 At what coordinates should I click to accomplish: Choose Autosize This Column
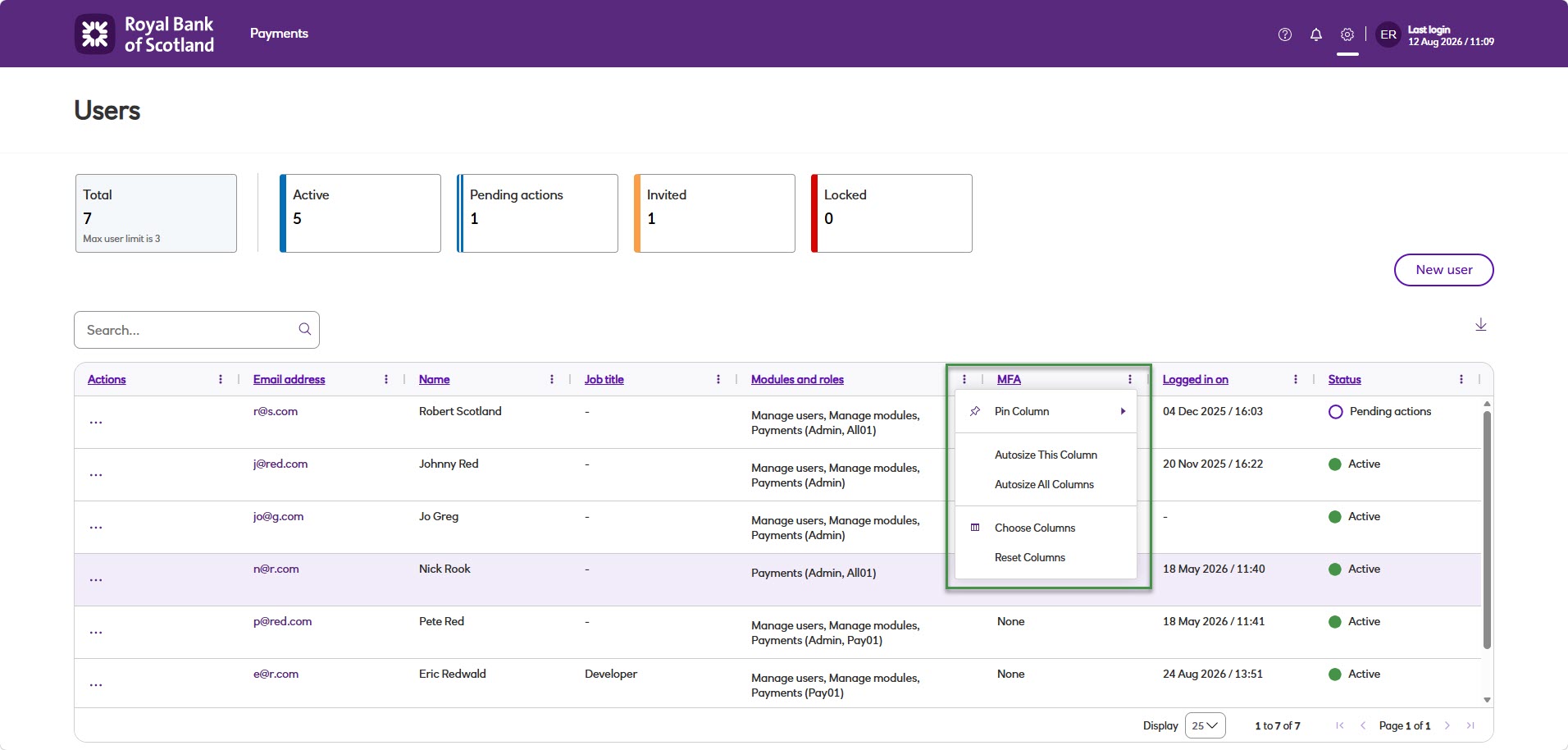pos(1046,455)
